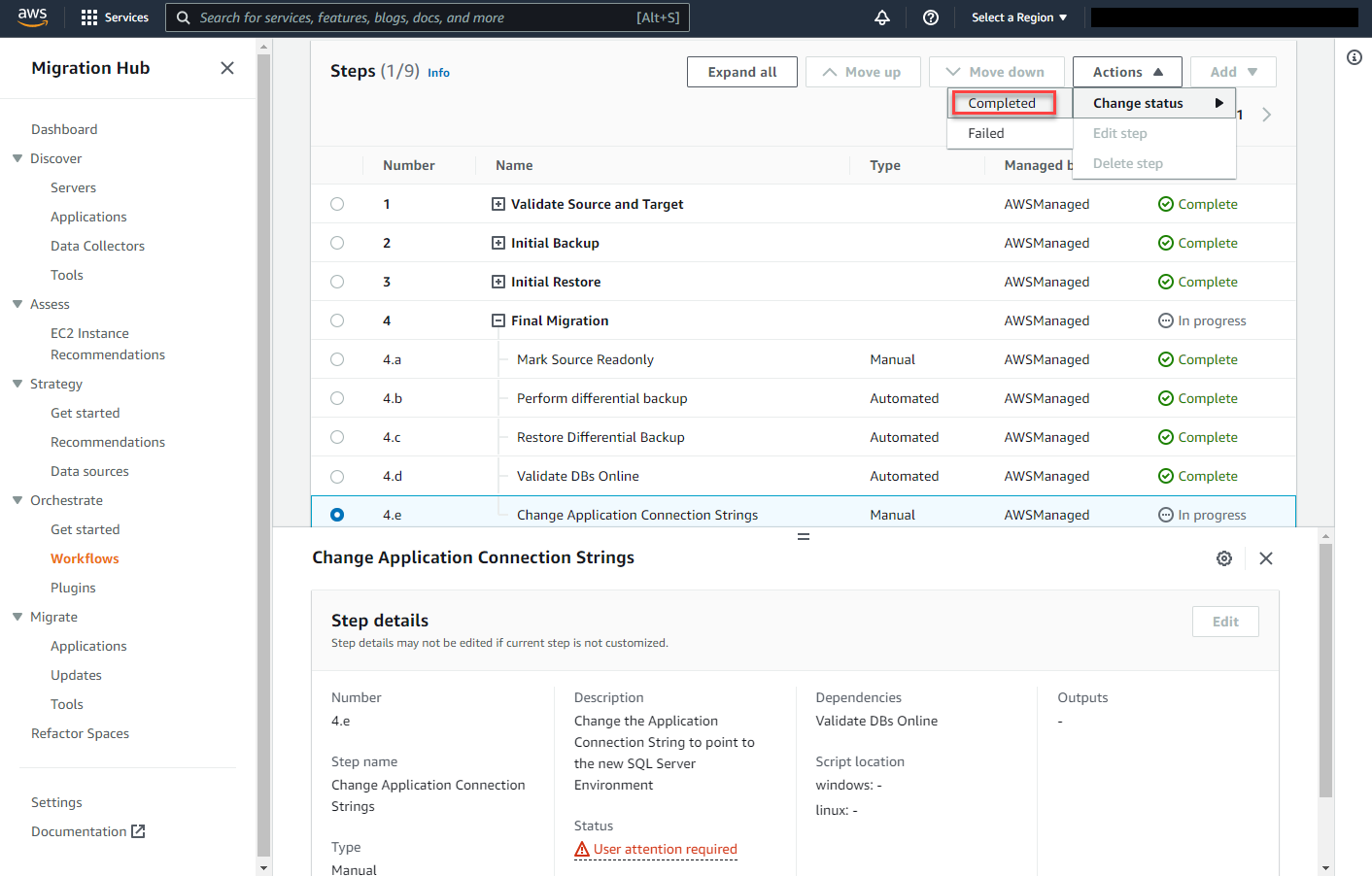The width and height of the screenshot is (1372, 876).
Task: Click the User attention required warning icon
Action: click(x=582, y=850)
